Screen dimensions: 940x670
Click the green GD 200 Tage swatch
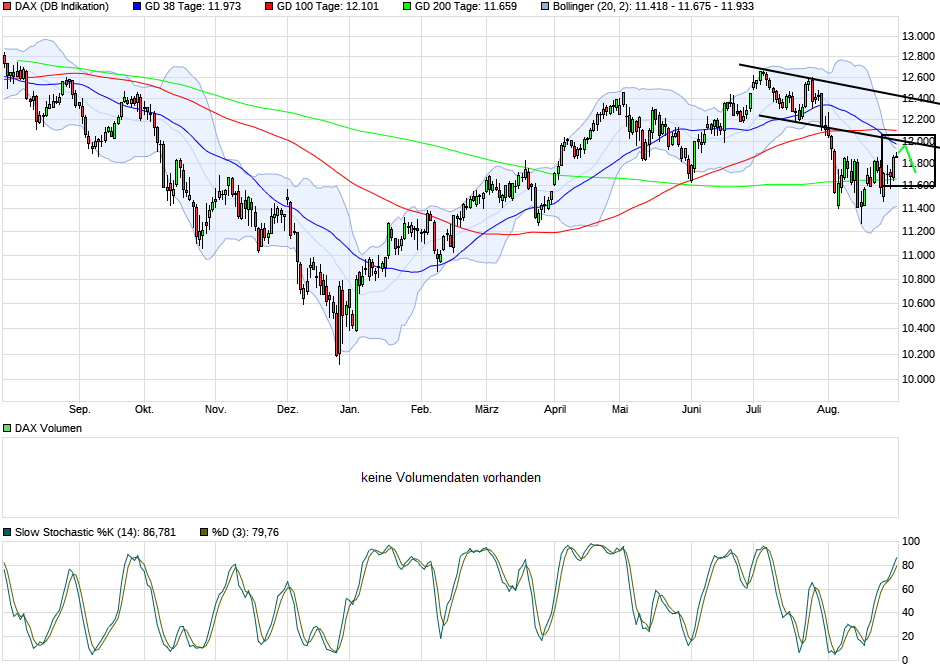click(x=407, y=7)
